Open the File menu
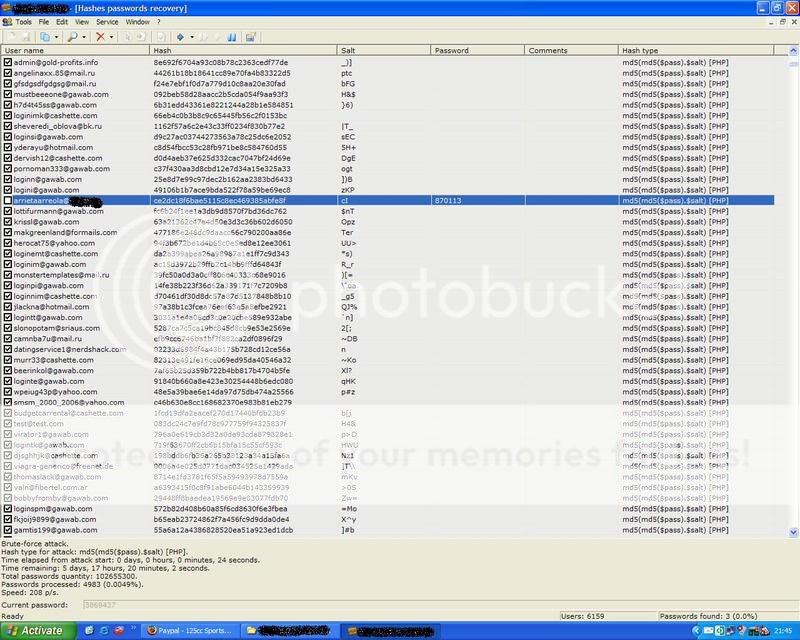Screen dimensions: 800x640 pos(44,22)
